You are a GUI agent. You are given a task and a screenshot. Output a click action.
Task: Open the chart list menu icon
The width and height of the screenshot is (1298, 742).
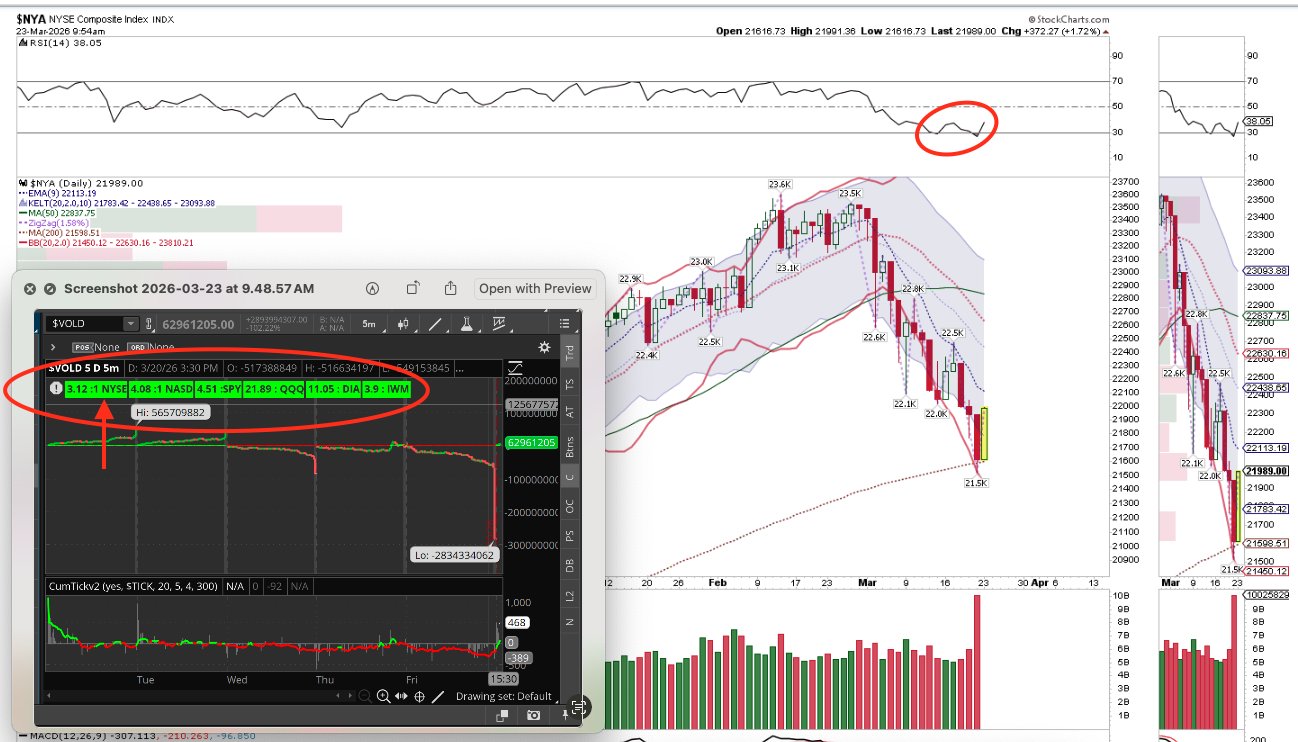[x=565, y=324]
